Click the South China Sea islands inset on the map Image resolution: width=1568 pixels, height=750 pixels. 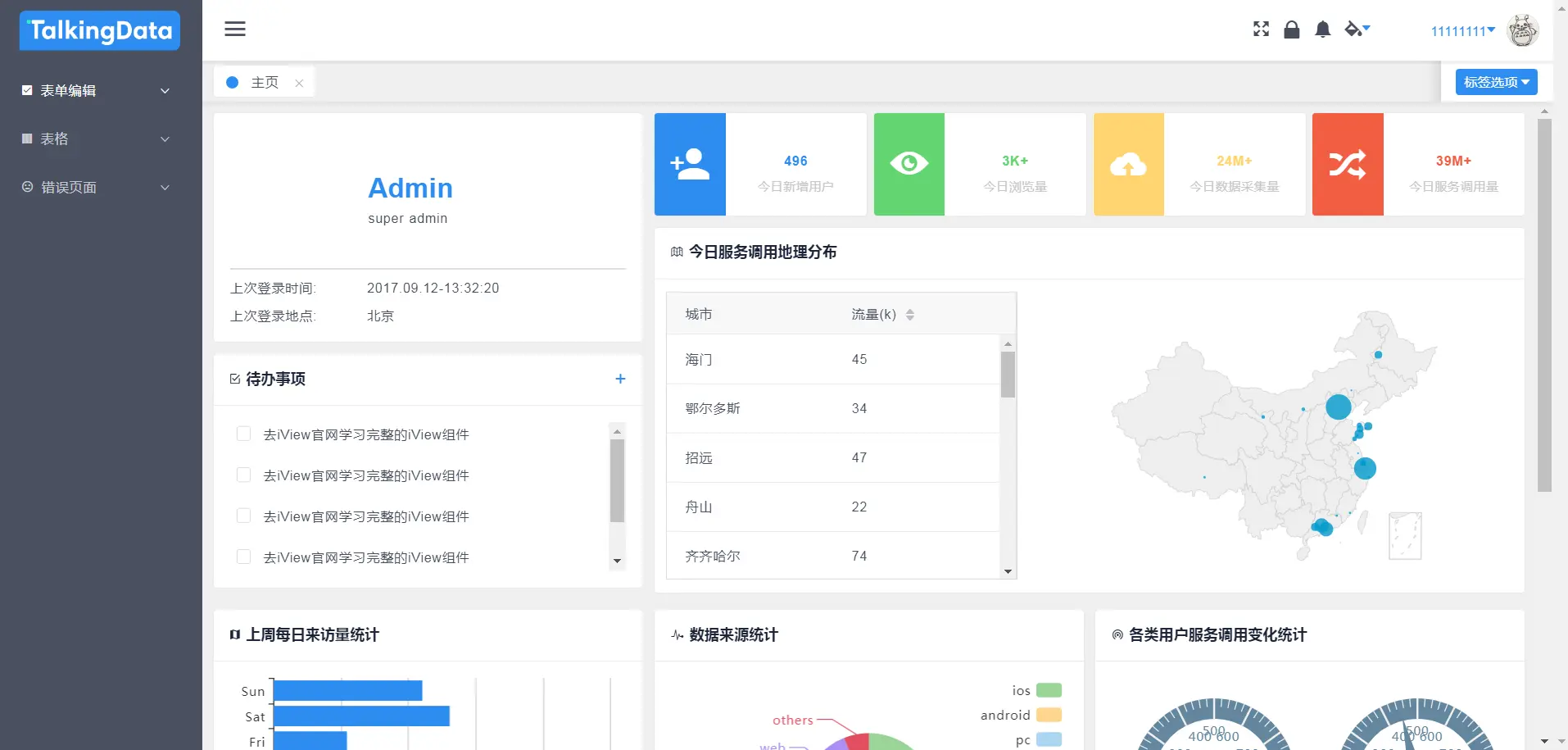(1405, 536)
